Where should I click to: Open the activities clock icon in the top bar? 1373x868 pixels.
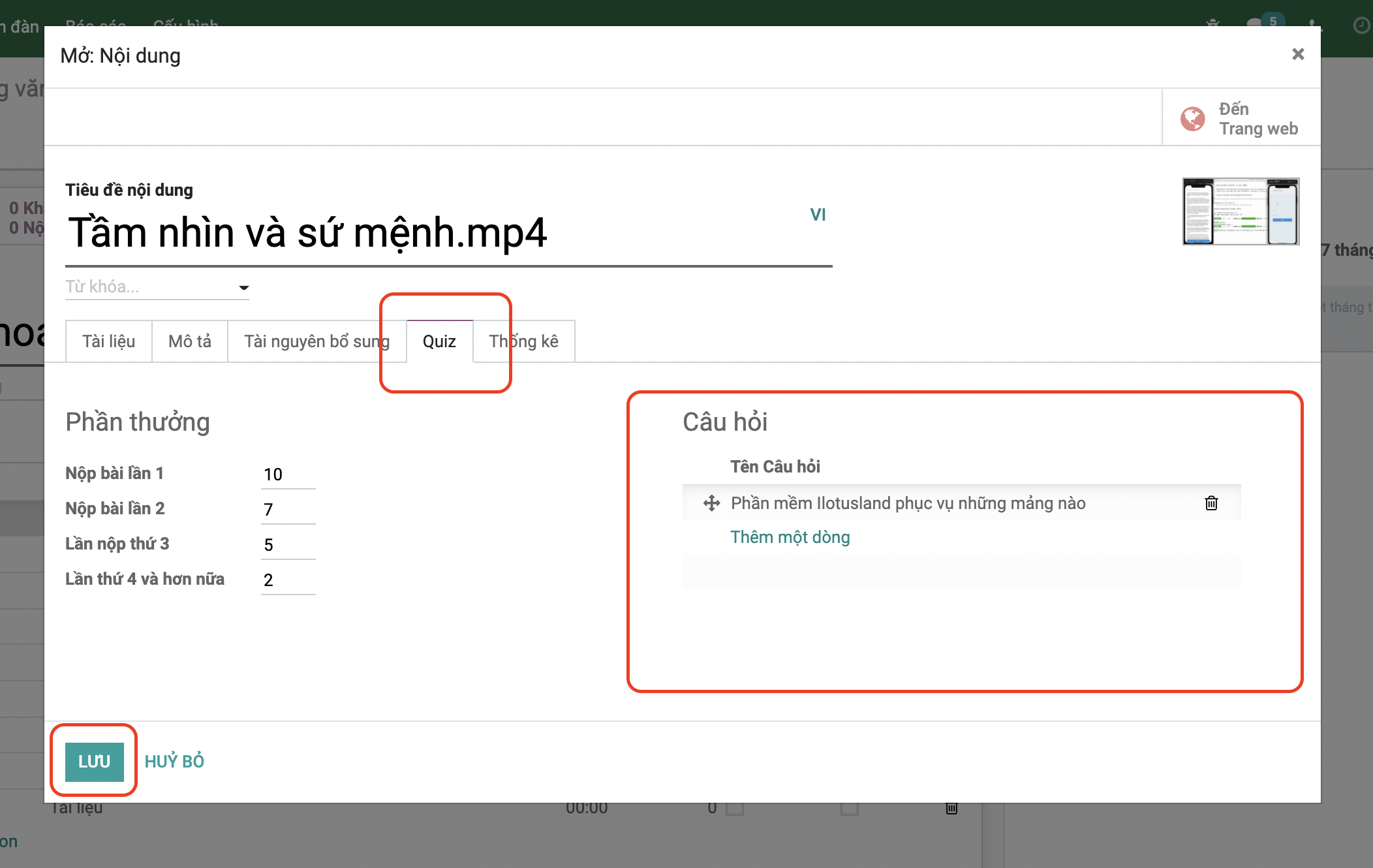point(1361,25)
